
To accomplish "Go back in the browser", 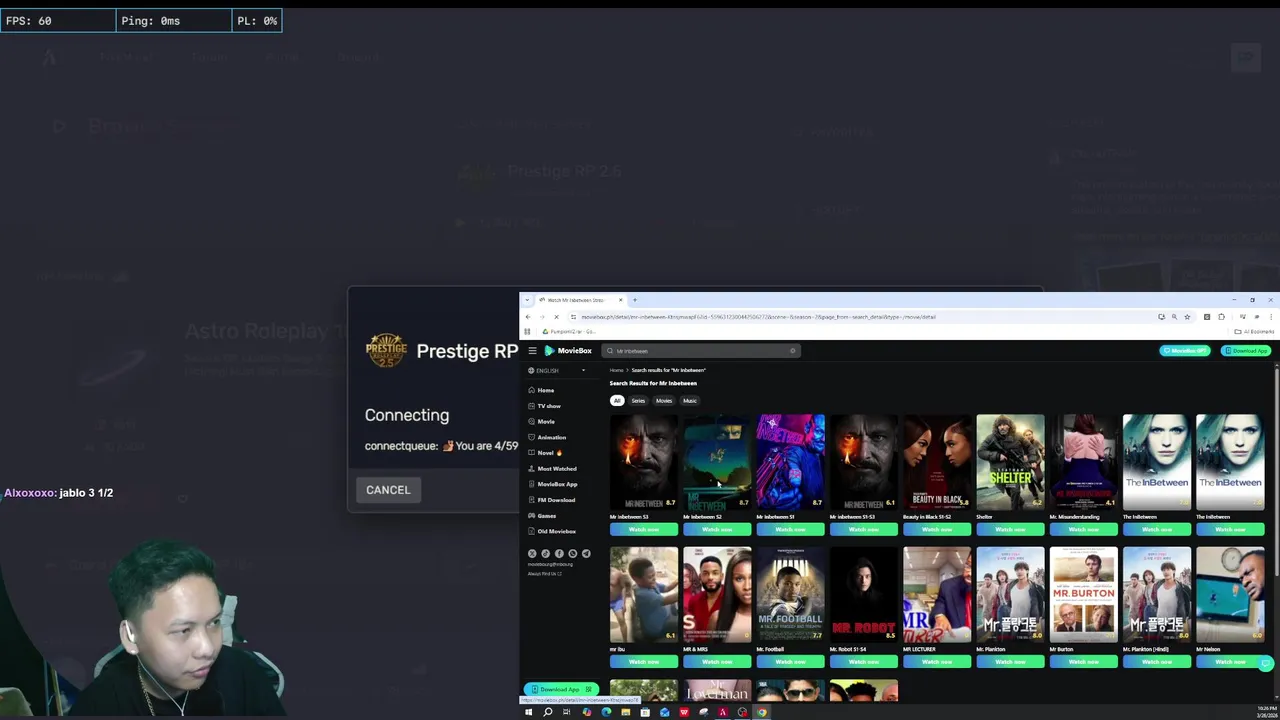I will (528, 317).
